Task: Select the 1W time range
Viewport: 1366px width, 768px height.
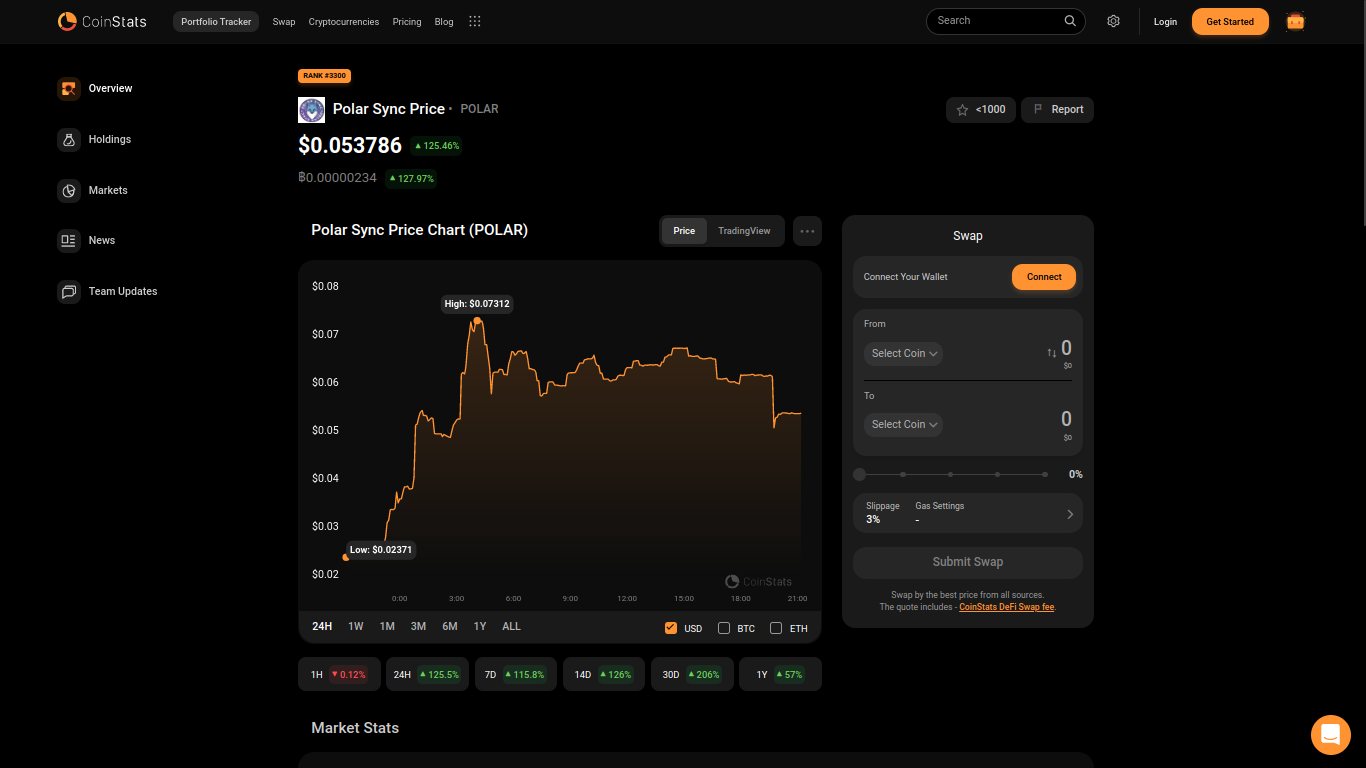Action: 356,627
